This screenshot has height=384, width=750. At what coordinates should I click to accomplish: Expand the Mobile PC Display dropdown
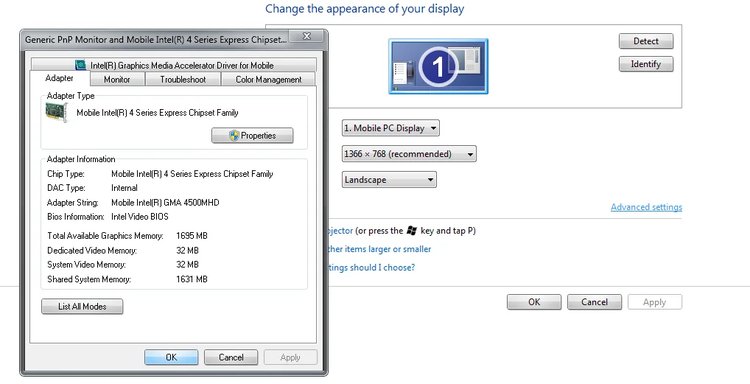tap(390, 128)
